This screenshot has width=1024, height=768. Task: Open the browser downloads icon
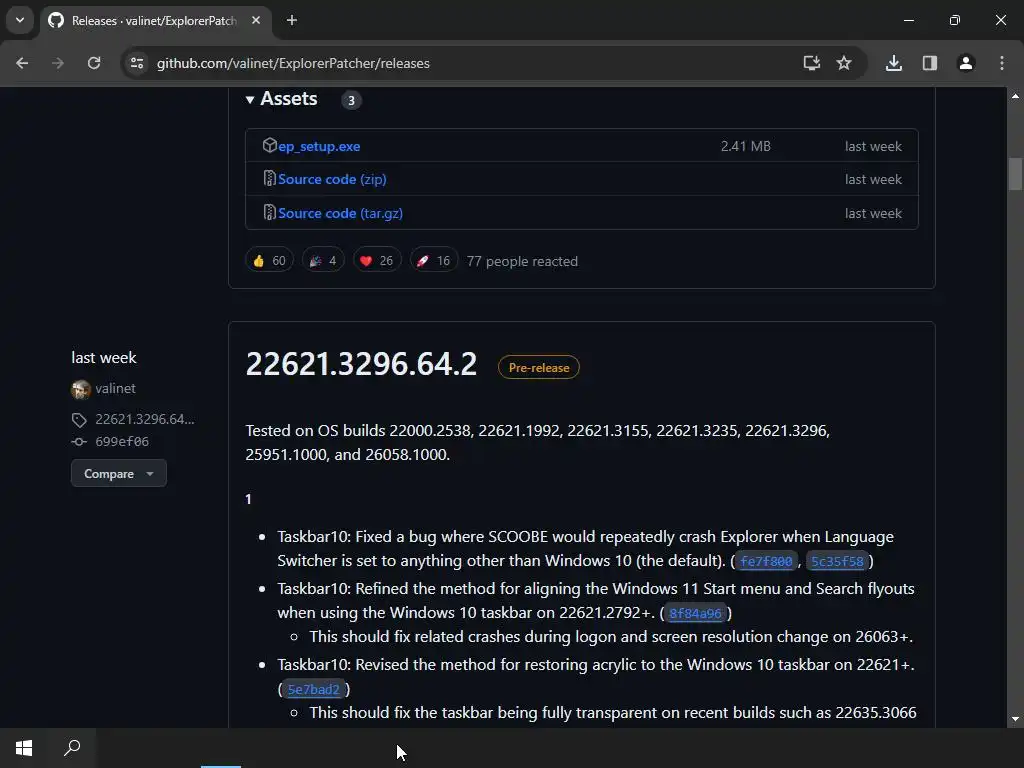coord(893,63)
